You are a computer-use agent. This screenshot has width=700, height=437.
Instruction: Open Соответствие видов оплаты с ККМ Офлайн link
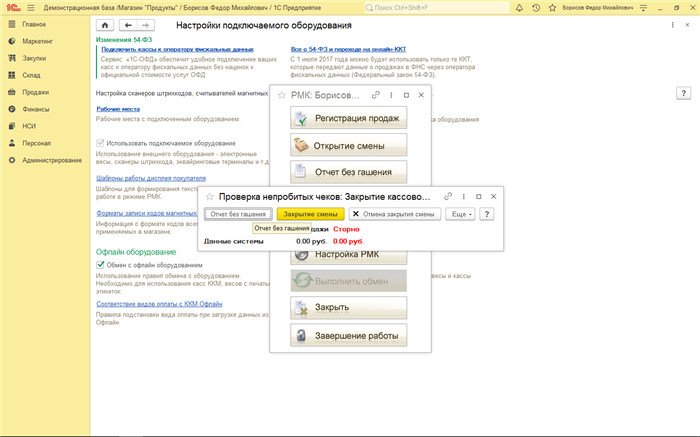[x=159, y=304]
